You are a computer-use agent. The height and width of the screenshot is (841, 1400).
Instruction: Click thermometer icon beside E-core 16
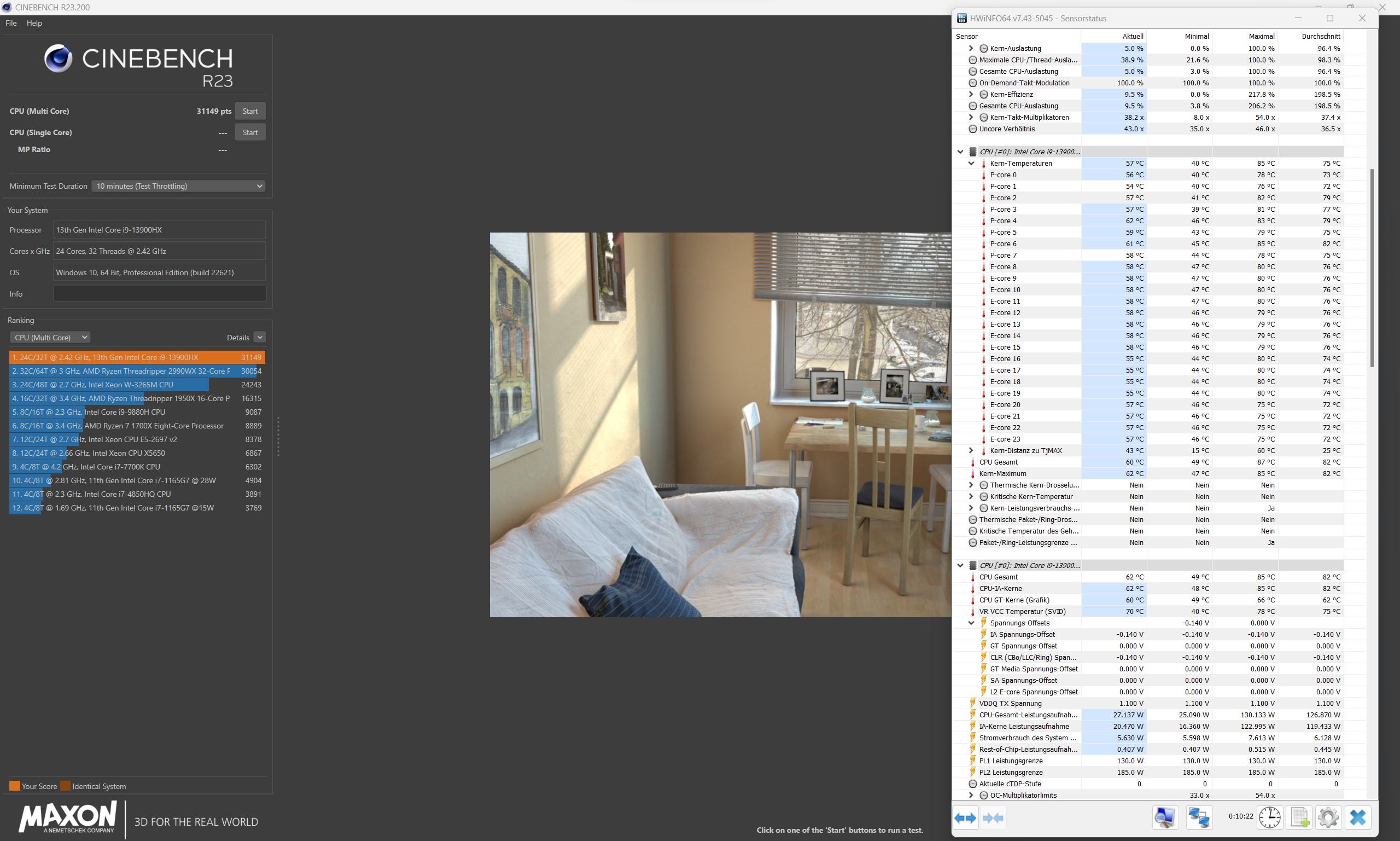tap(983, 359)
